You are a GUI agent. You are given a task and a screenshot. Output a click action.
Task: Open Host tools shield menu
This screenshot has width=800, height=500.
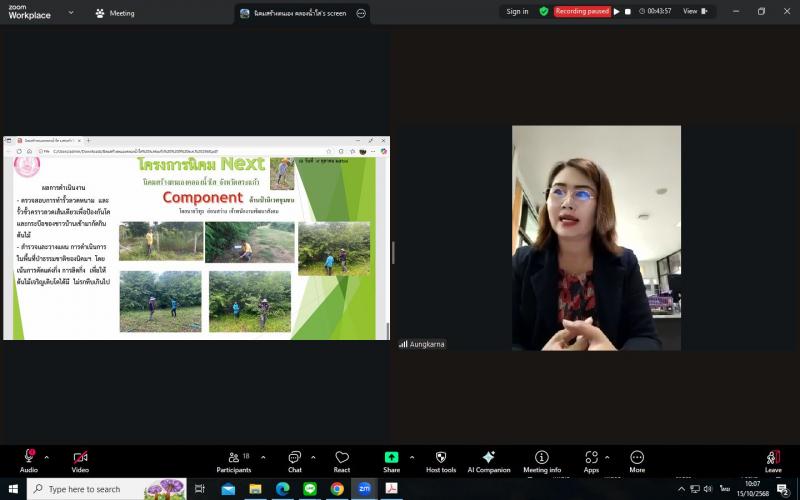[x=441, y=461]
